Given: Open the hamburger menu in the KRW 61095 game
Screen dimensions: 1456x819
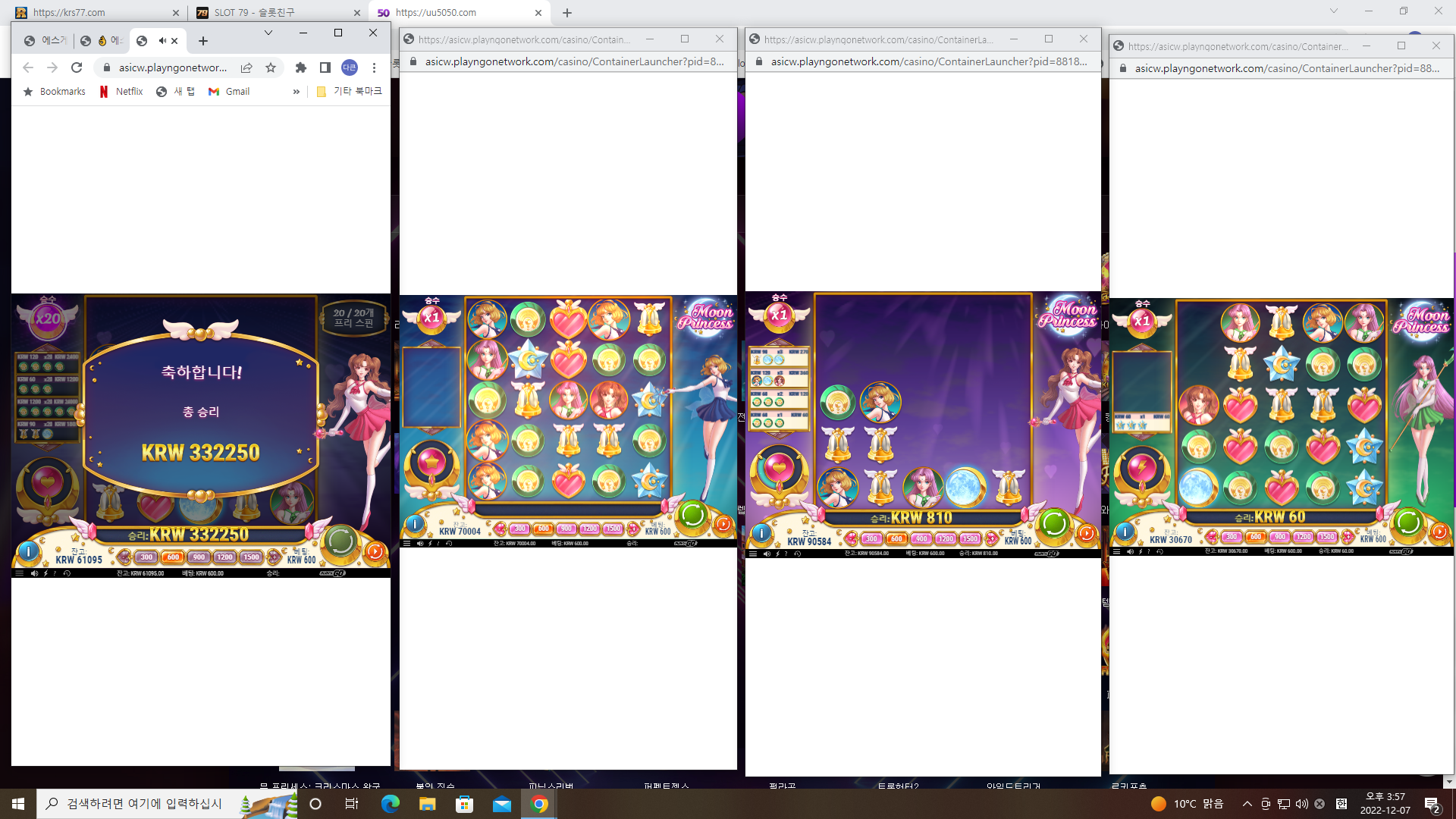Looking at the screenshot, I should (x=20, y=573).
